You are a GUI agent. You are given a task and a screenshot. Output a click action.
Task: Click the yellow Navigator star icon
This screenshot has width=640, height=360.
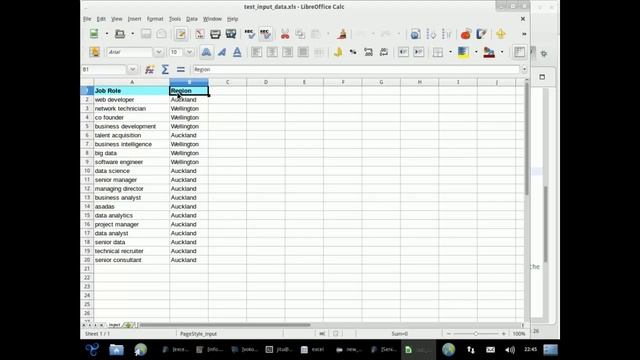(501, 34)
